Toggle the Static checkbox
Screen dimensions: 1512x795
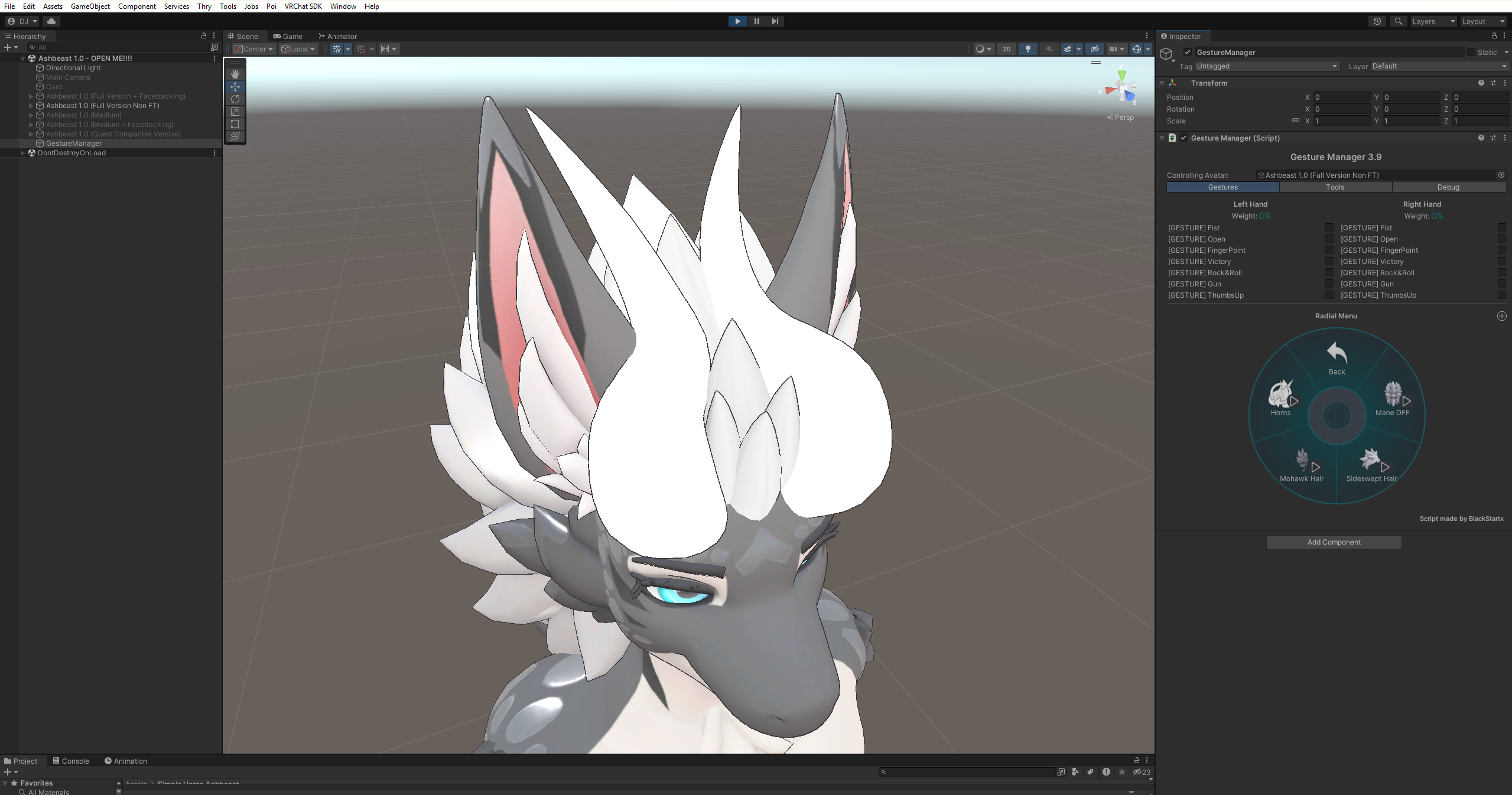pos(1471,52)
